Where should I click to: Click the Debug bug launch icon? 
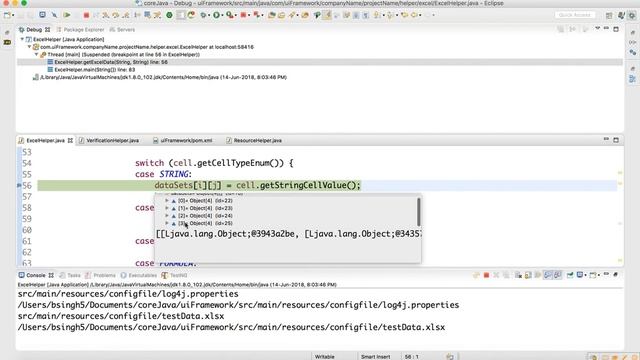click(x=203, y=15)
